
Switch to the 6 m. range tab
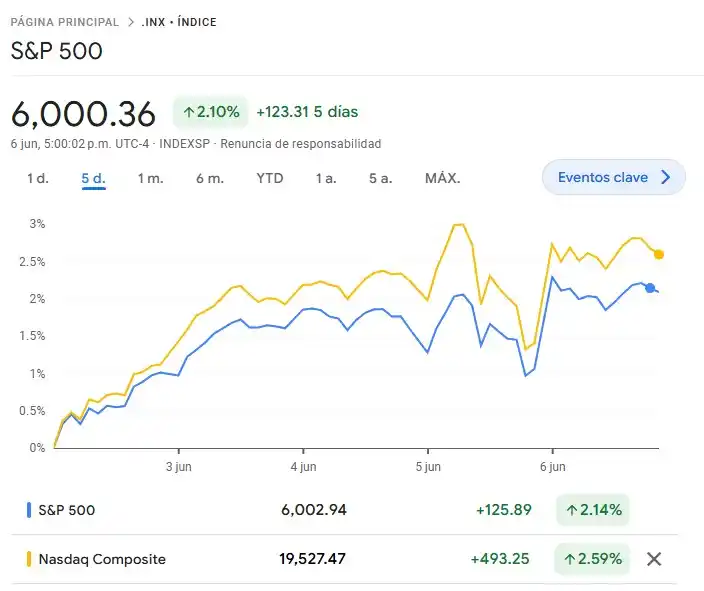click(x=210, y=178)
